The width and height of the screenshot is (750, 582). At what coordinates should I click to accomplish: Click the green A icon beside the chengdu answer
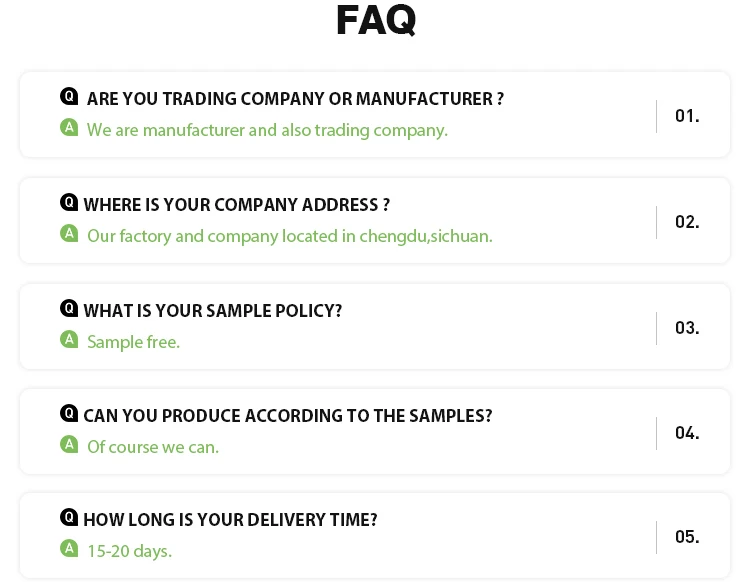69,233
